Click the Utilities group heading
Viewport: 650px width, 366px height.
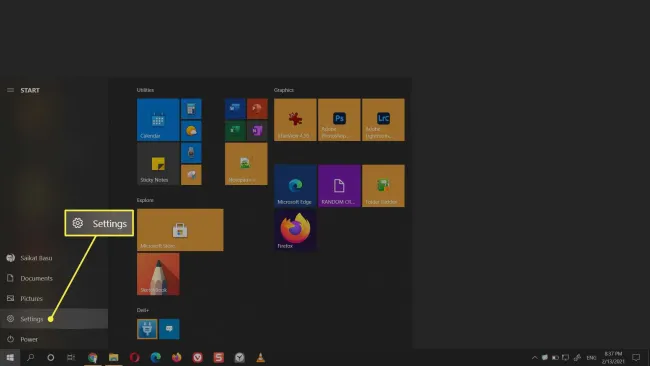coord(145,90)
